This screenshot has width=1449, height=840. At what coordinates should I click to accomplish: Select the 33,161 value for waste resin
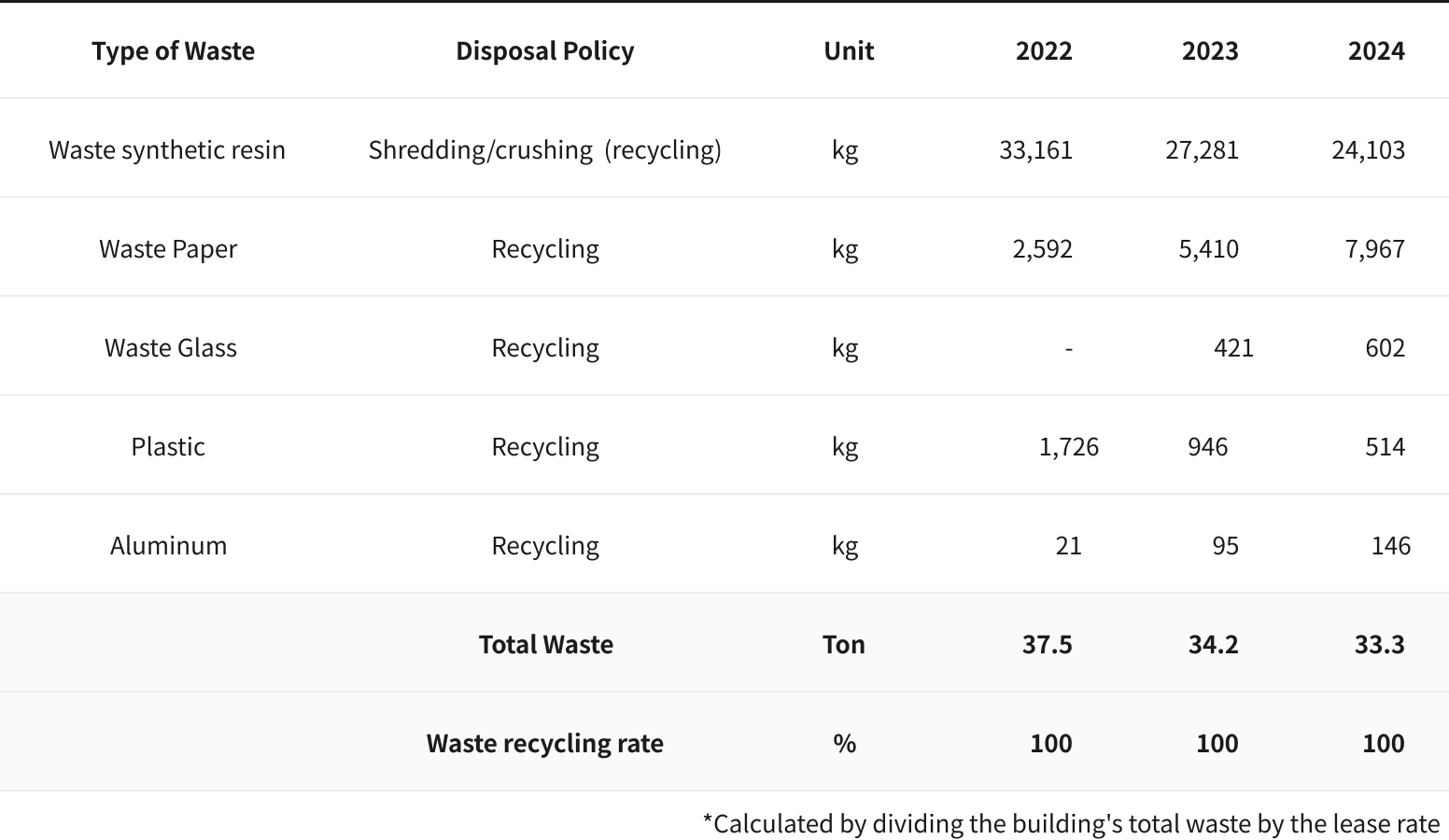(1035, 149)
